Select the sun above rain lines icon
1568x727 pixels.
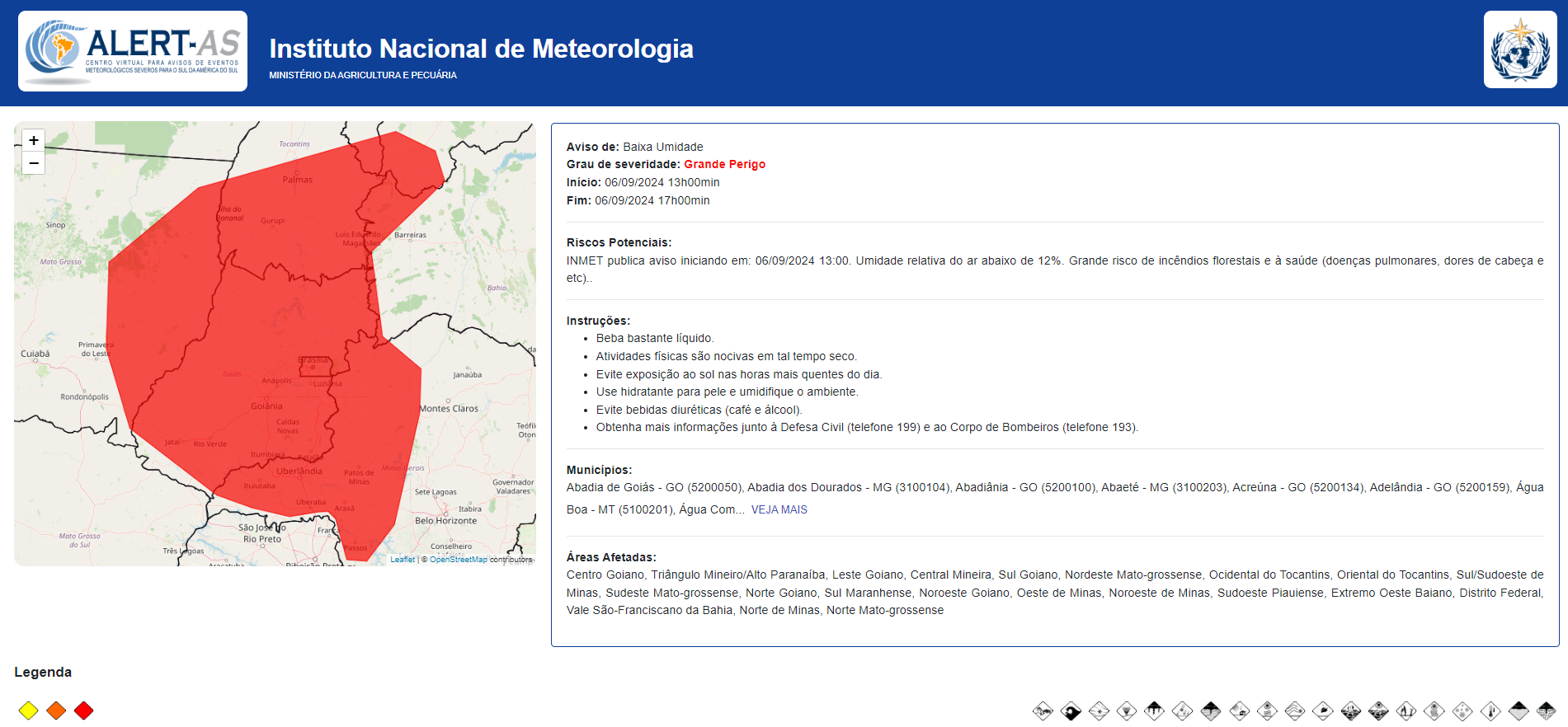1434,711
